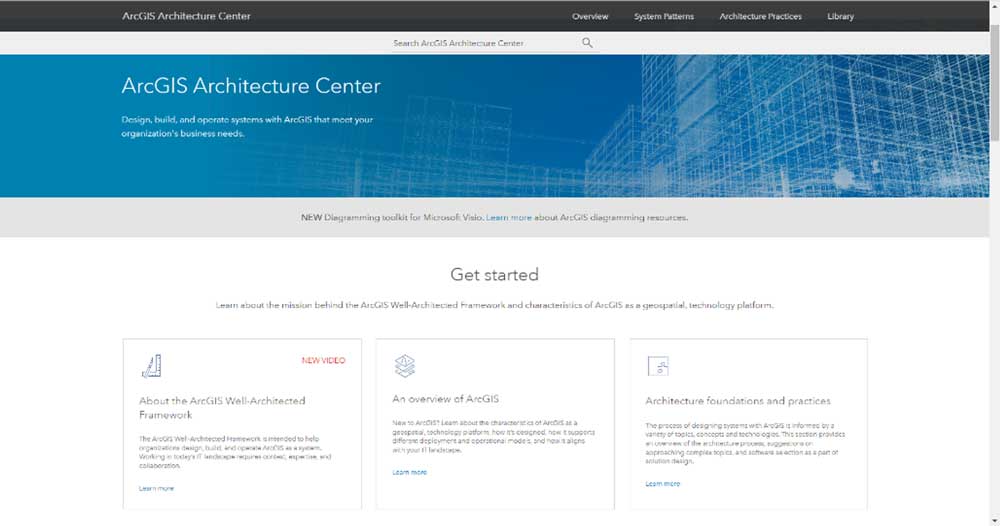Click Learn more under An overview of ArcGIS
Image resolution: width=1000 pixels, height=526 pixels.
[409, 472]
